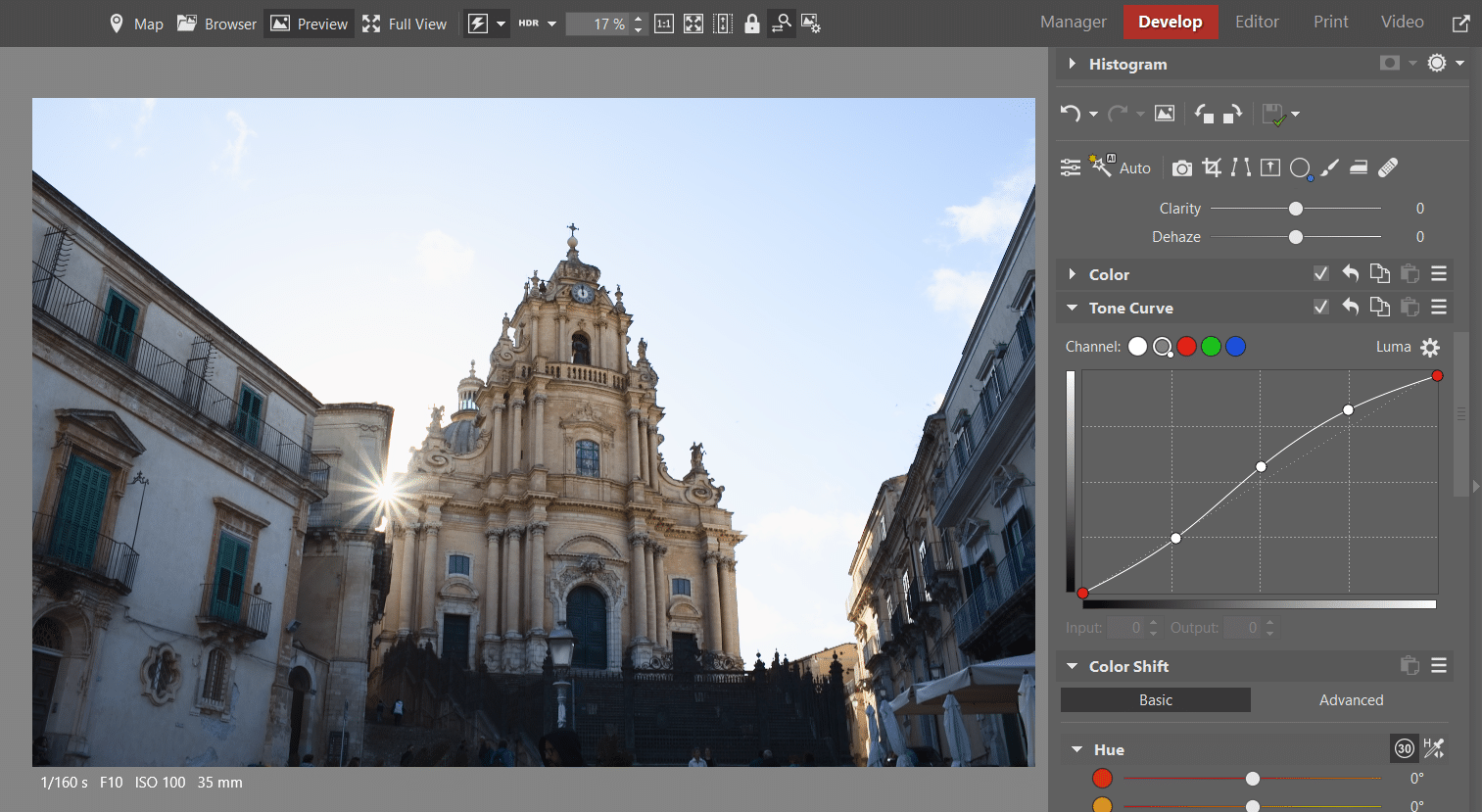This screenshot has height=812, width=1482.
Task: Open the camera profile icon
Action: 1182,168
